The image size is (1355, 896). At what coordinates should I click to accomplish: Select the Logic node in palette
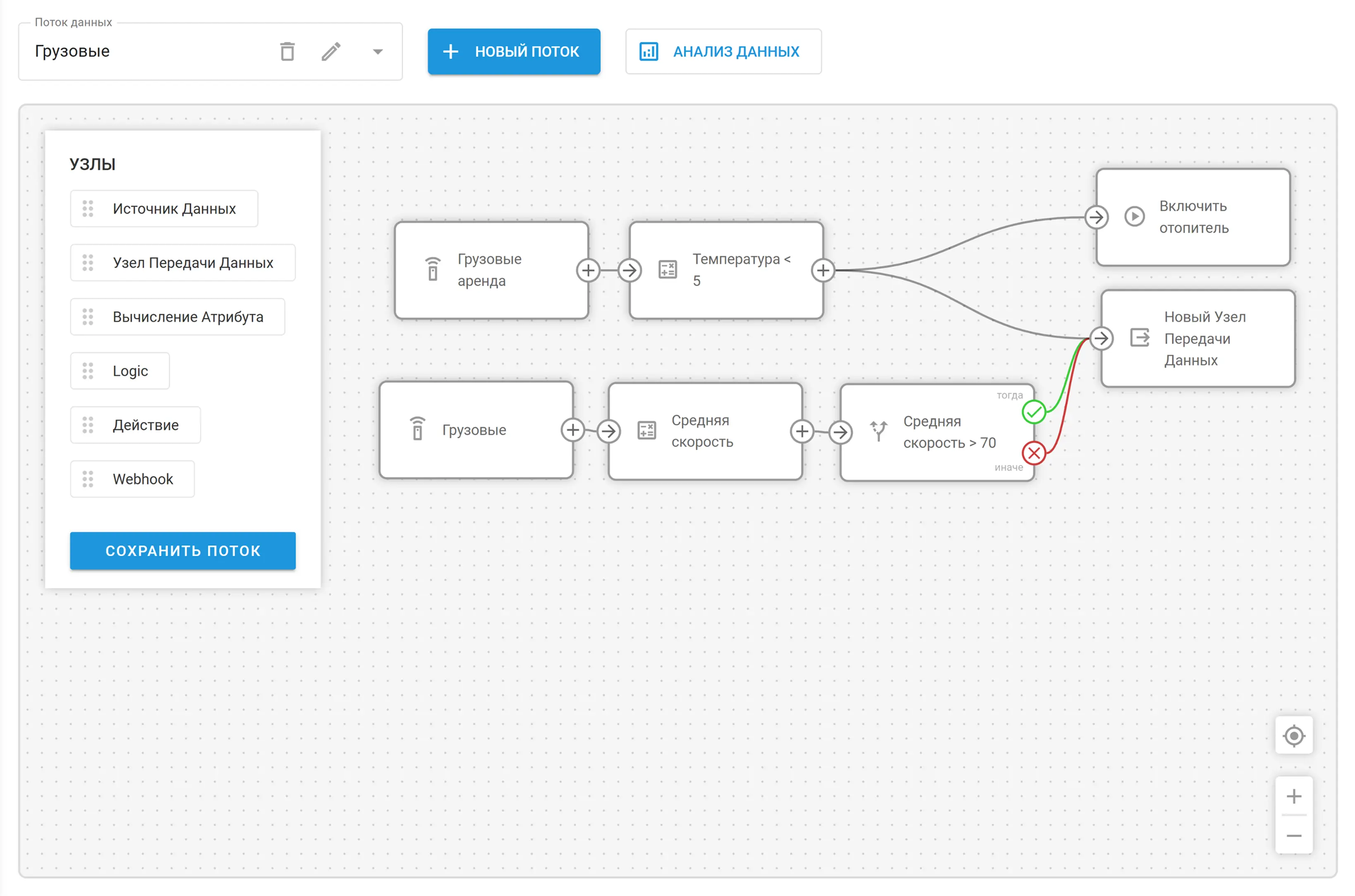pyautogui.click(x=120, y=371)
